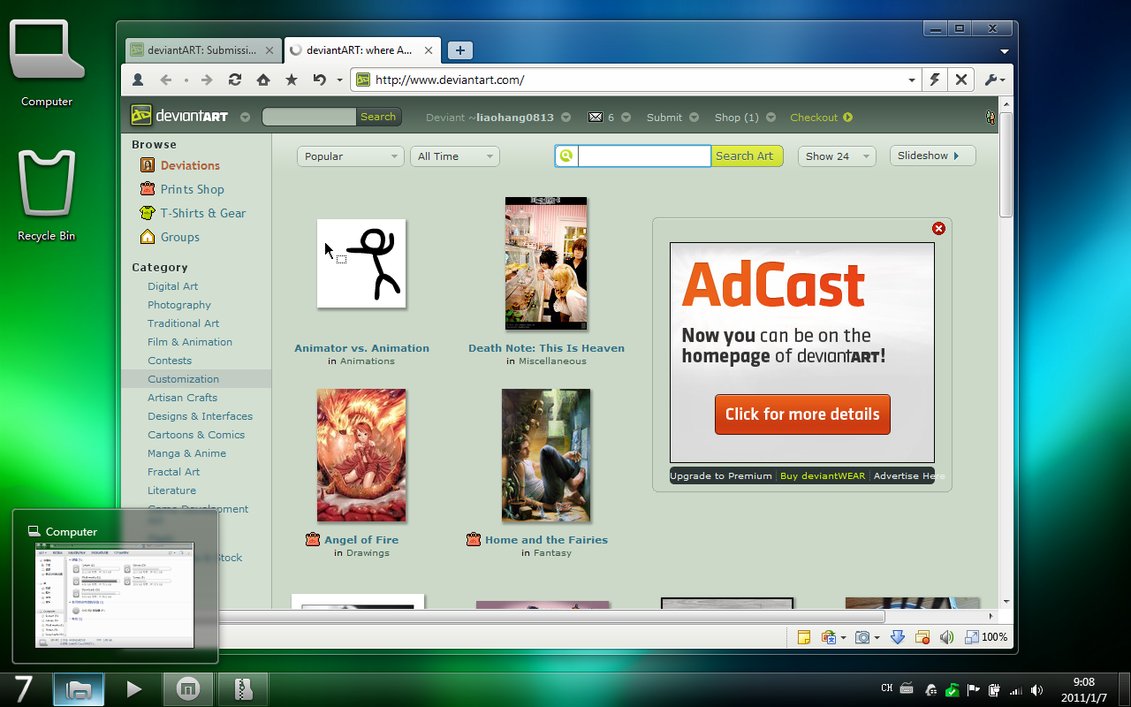Open downloads via blue arrow icon
Image resolution: width=1131 pixels, height=707 pixels.
[x=897, y=637]
